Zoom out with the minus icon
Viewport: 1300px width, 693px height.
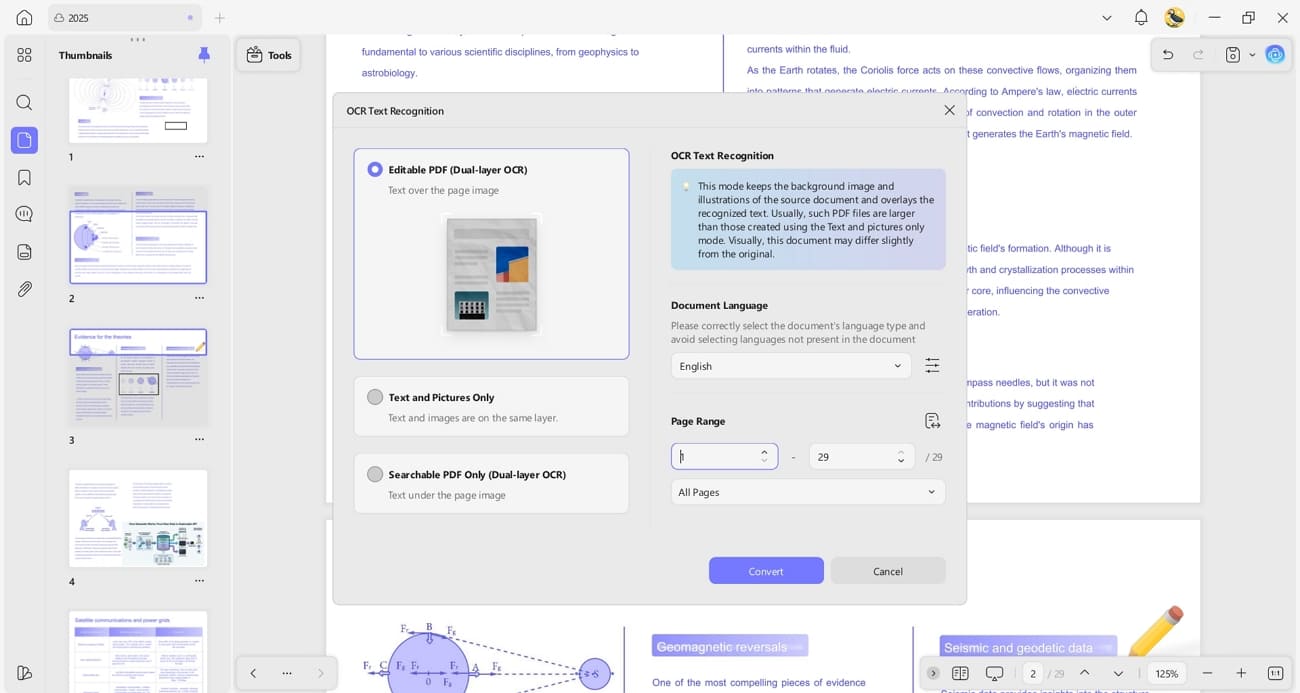point(1207,673)
